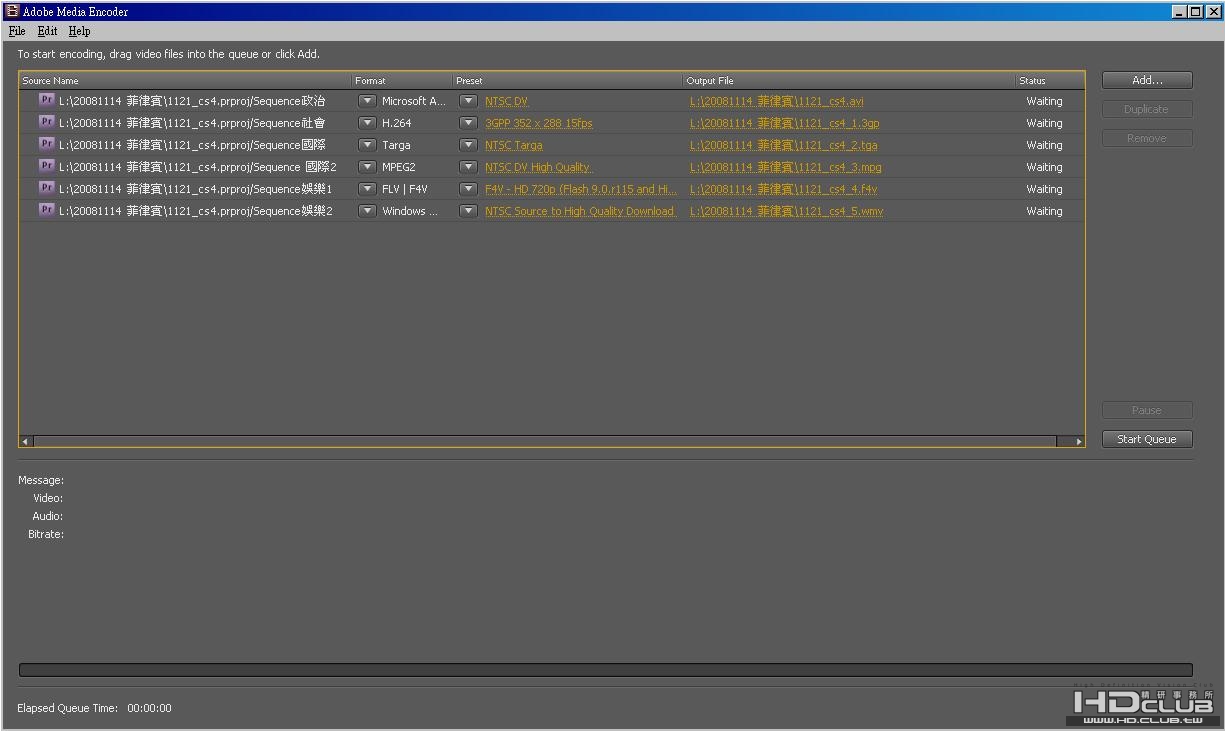Click Waiting status of the 1121_cs4.avi row
Viewport: 1225px width, 731px height.
pos(1044,101)
